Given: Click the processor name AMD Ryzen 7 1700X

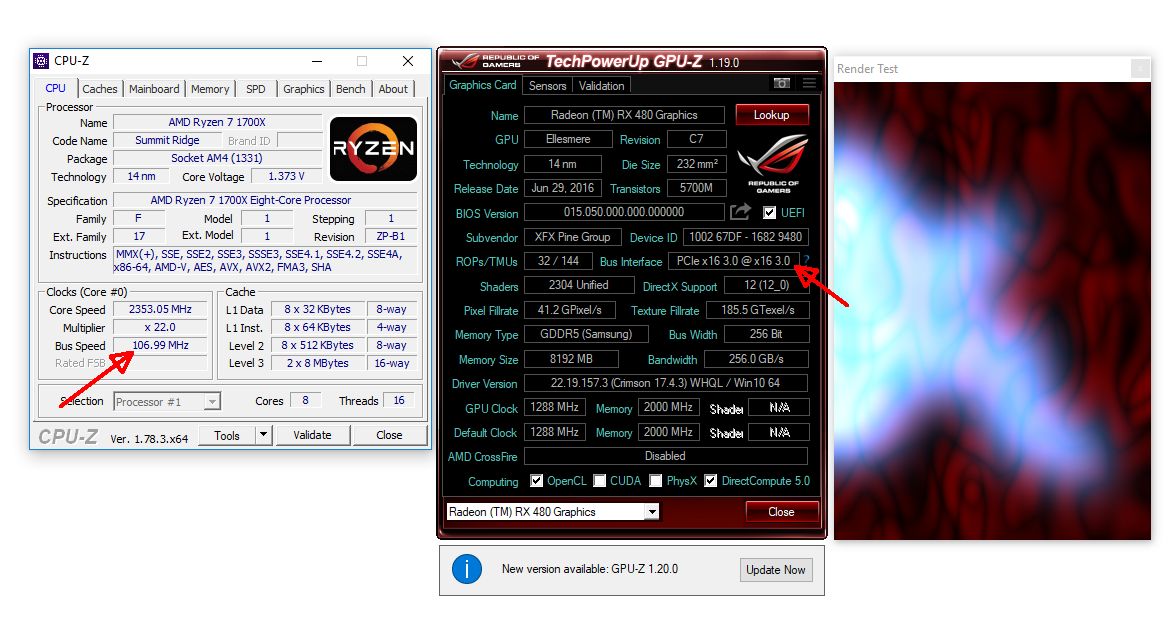Looking at the screenshot, I should [218, 122].
